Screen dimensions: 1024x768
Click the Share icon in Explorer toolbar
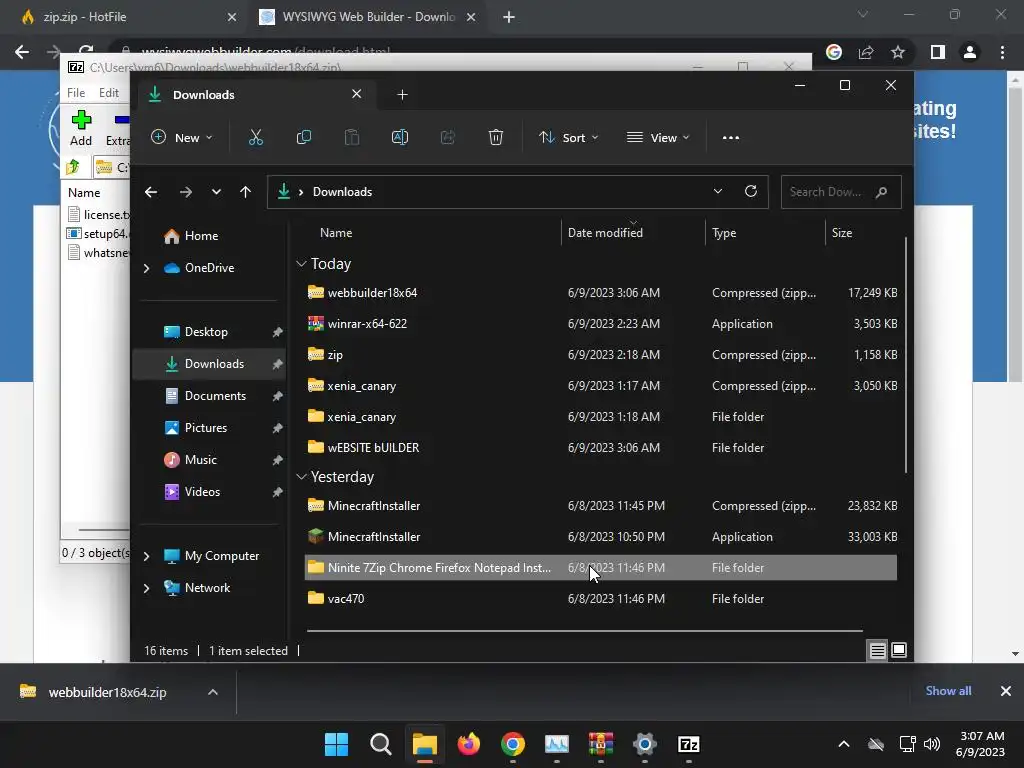[x=447, y=138]
